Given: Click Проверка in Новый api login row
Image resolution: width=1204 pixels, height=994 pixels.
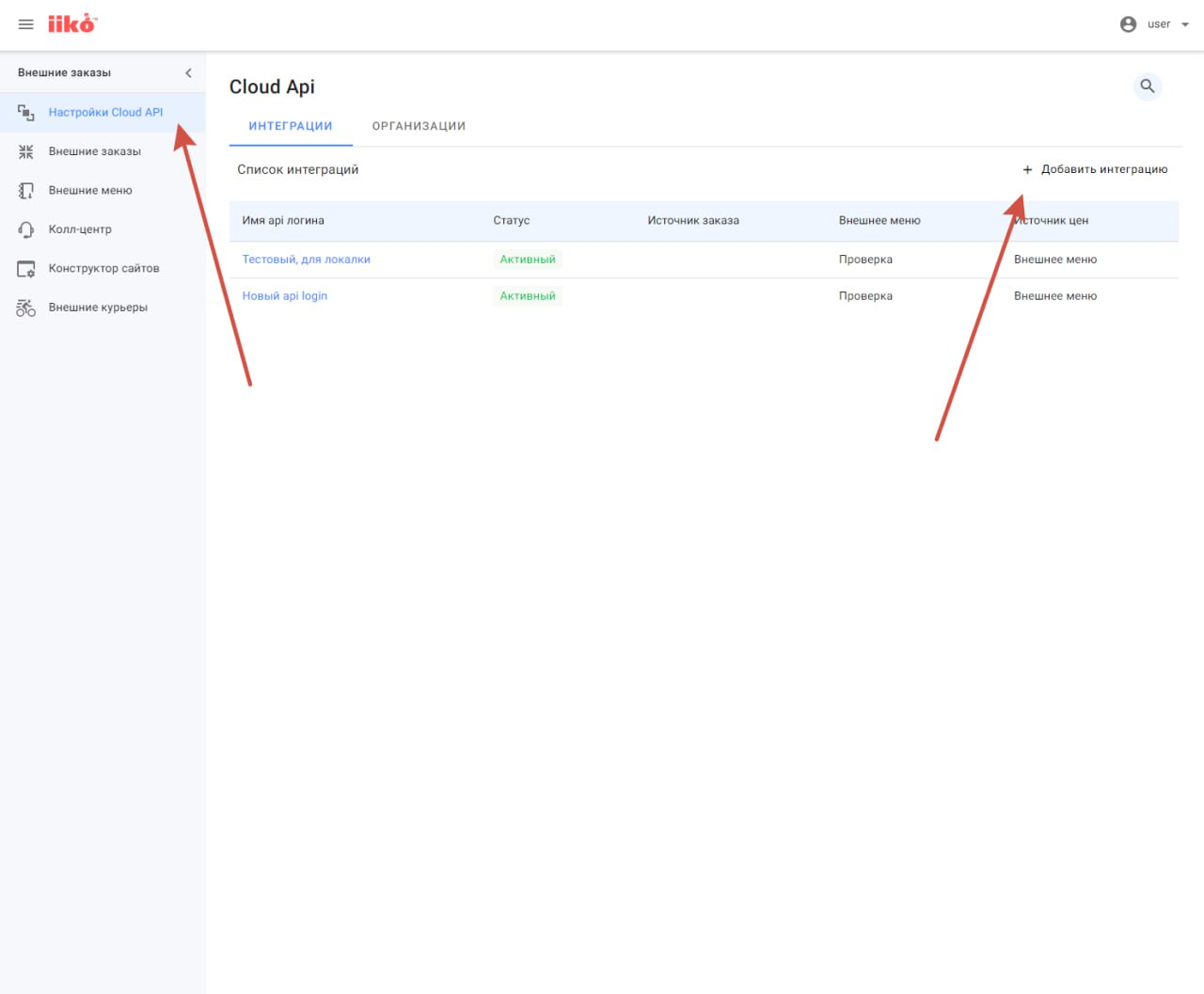Looking at the screenshot, I should pos(865,296).
